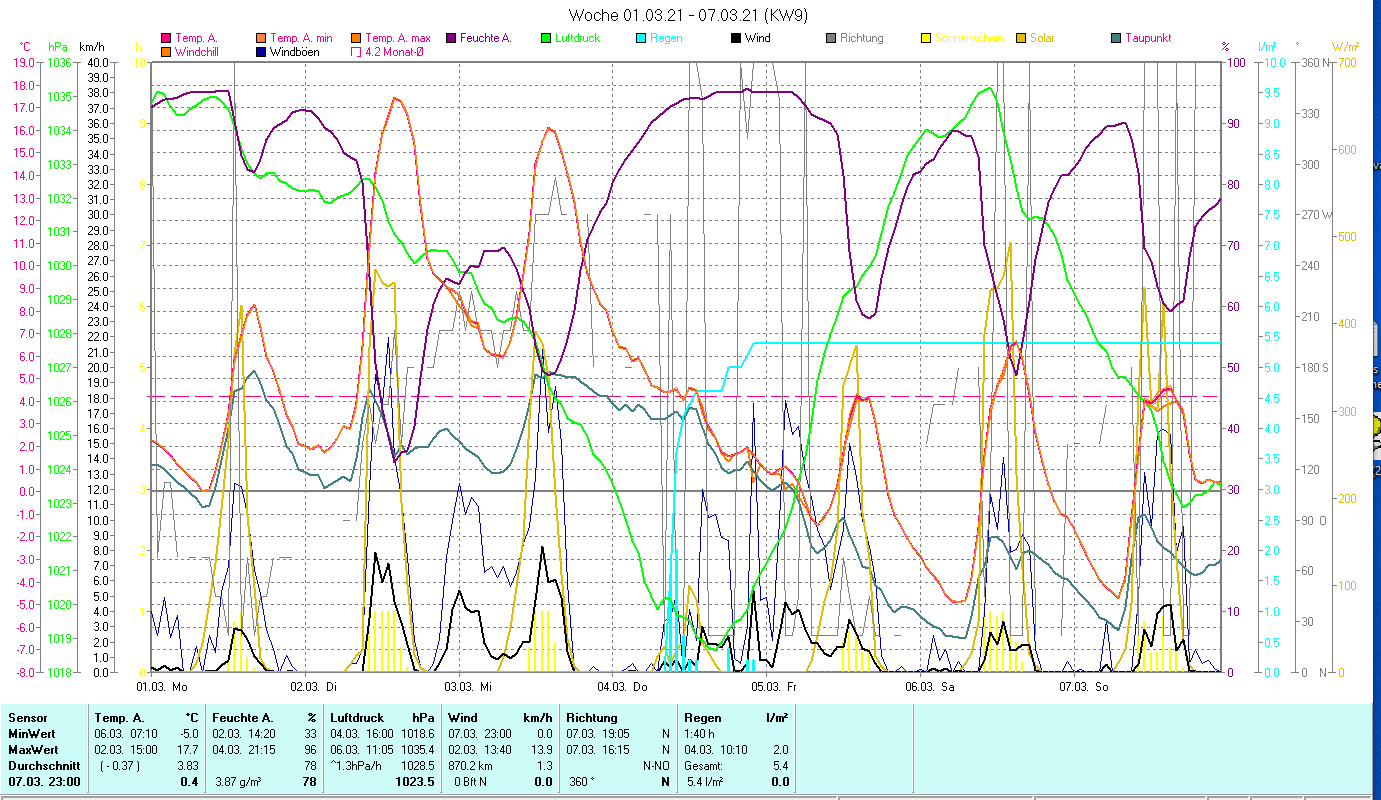Click the minimum temperature value -5.0
This screenshot has width=1381, height=800.
(x=189, y=734)
